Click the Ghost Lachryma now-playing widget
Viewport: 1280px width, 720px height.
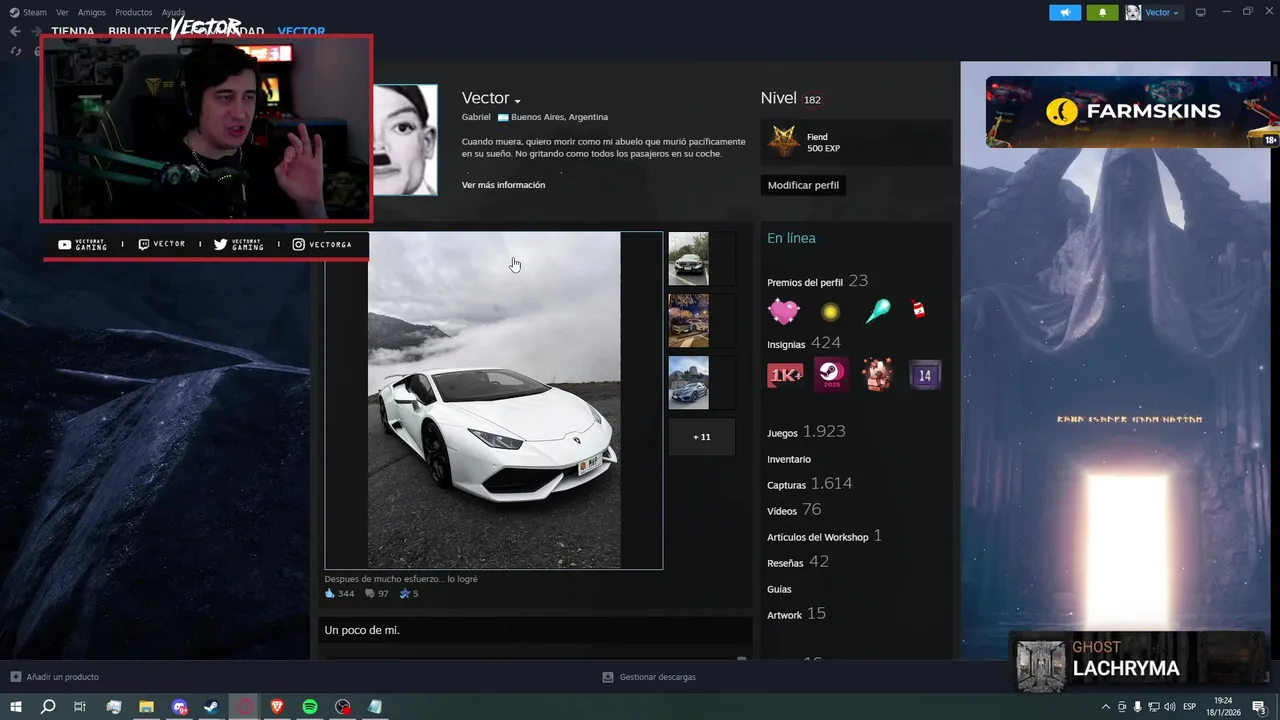pos(1138,662)
